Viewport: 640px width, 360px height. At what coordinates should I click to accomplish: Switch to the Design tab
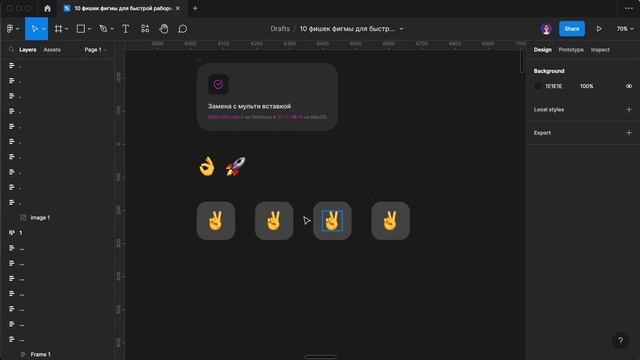(x=542, y=50)
